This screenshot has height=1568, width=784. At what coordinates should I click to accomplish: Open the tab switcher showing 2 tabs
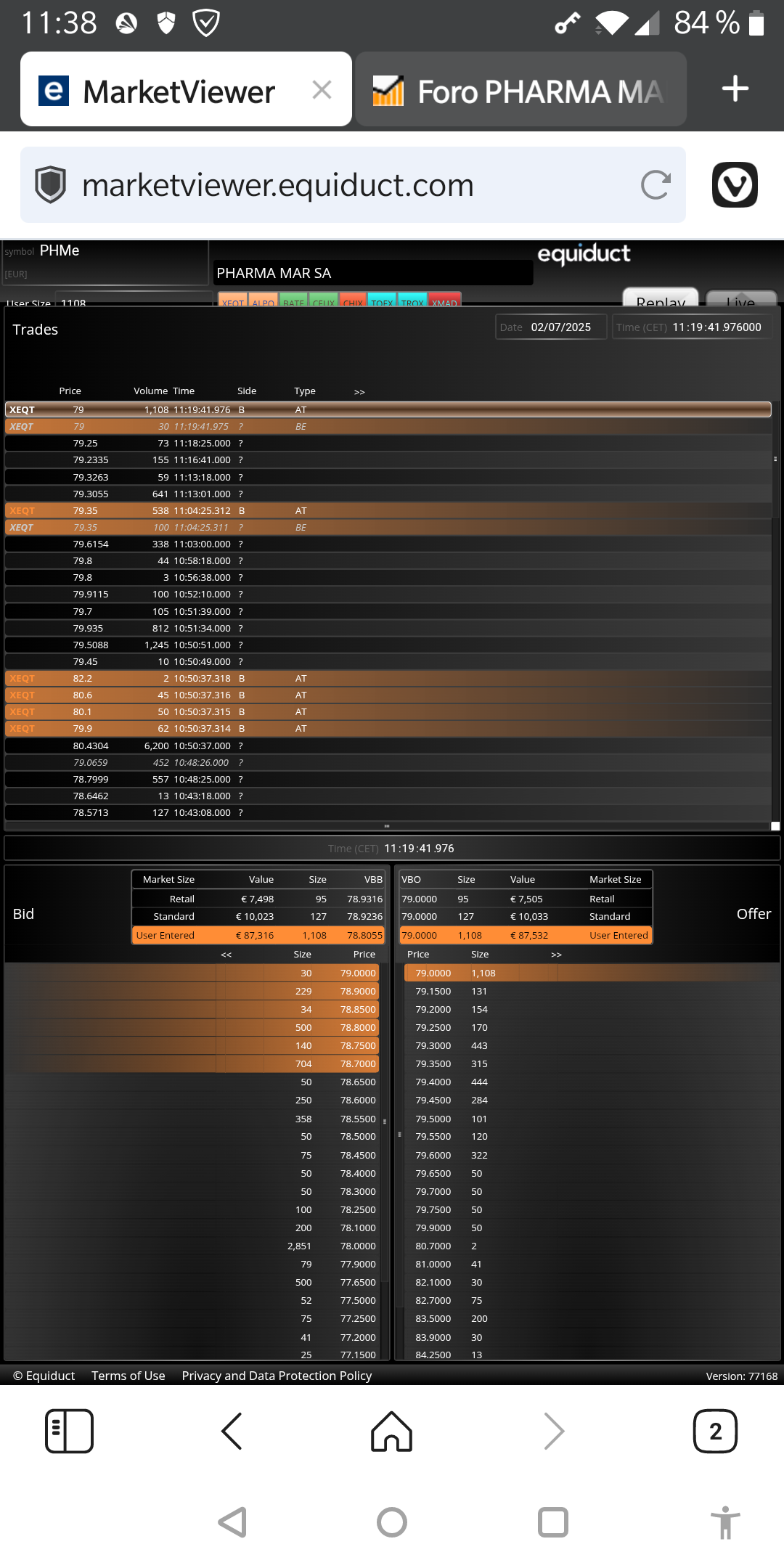(x=715, y=1431)
